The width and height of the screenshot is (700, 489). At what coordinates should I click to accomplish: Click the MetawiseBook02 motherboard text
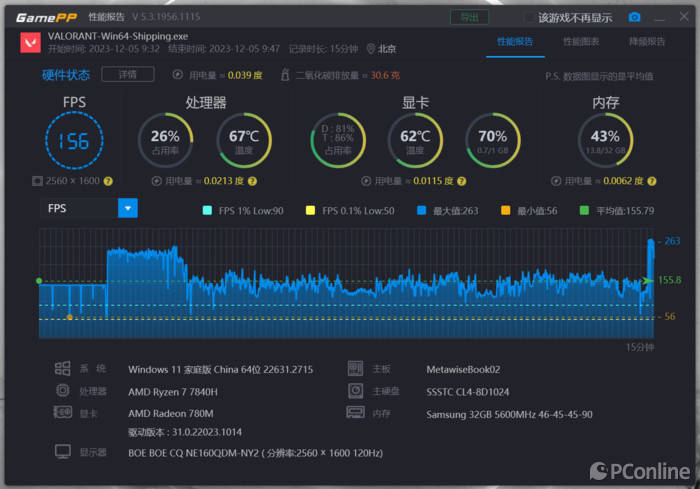pyautogui.click(x=463, y=369)
